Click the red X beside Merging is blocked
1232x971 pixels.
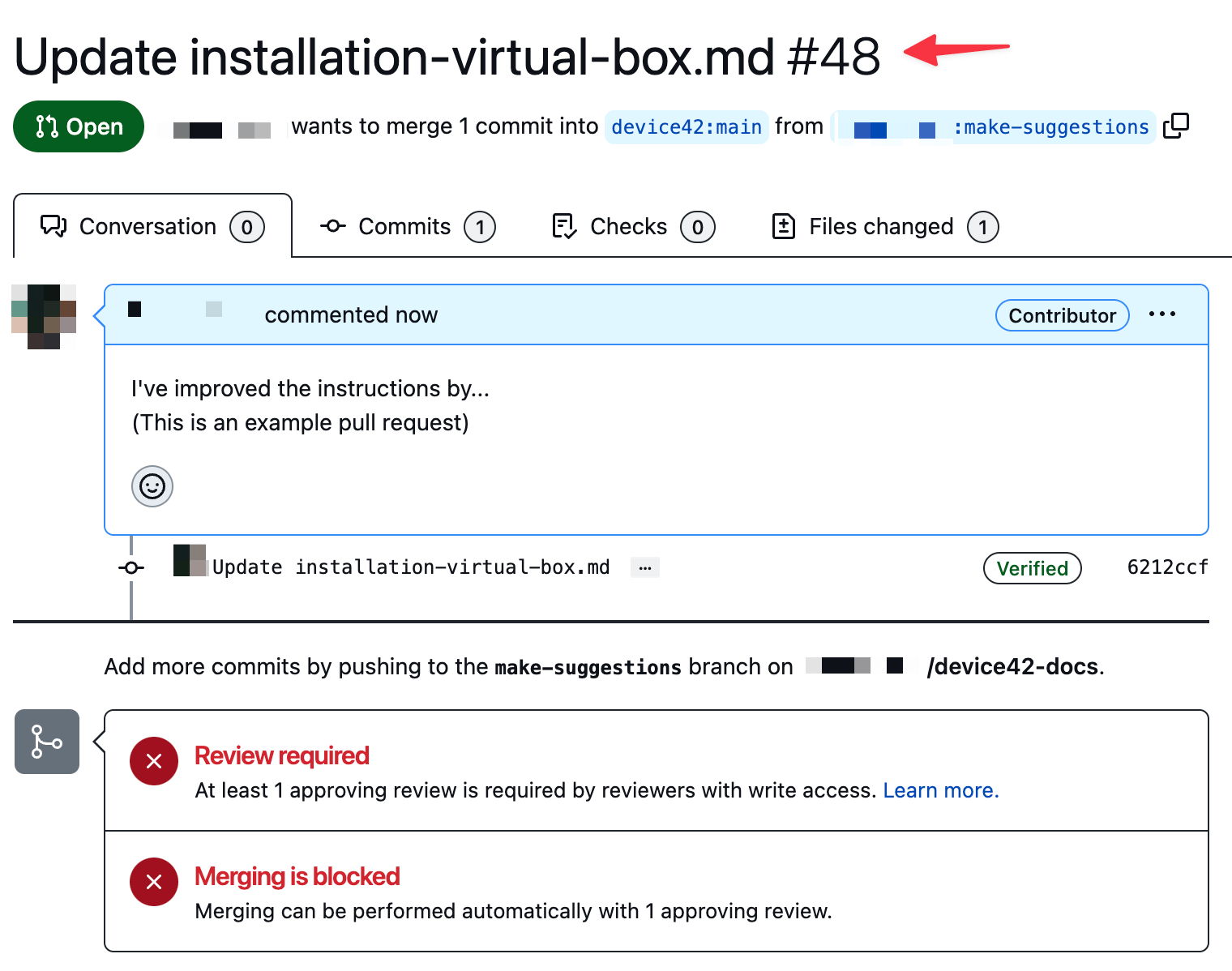(x=154, y=882)
